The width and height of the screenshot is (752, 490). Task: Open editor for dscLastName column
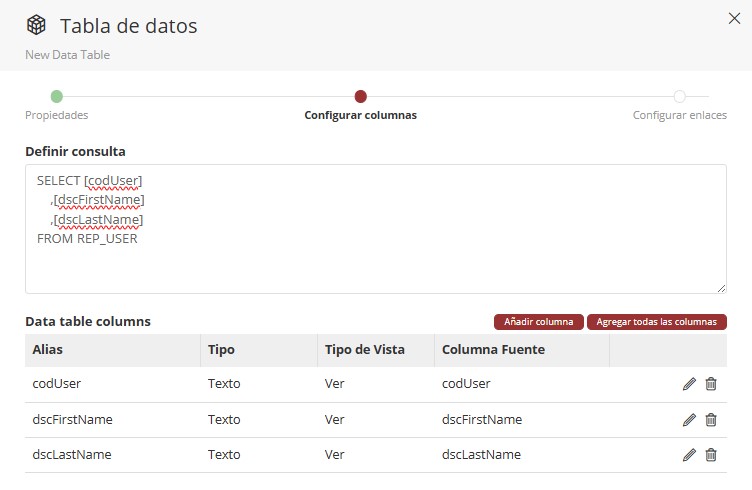[689, 455]
